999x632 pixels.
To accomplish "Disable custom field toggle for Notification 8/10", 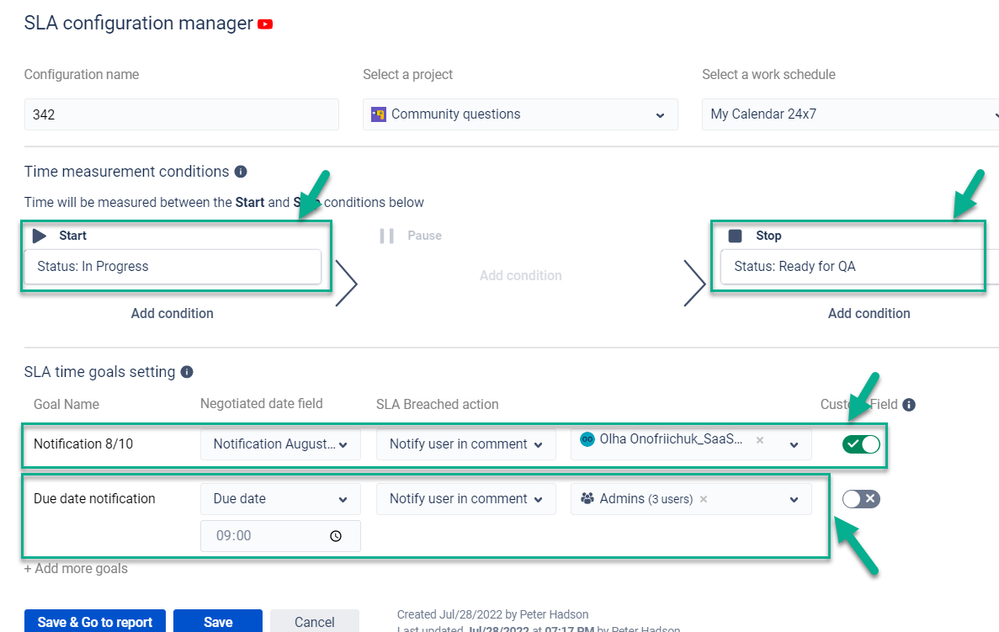I will point(861,444).
